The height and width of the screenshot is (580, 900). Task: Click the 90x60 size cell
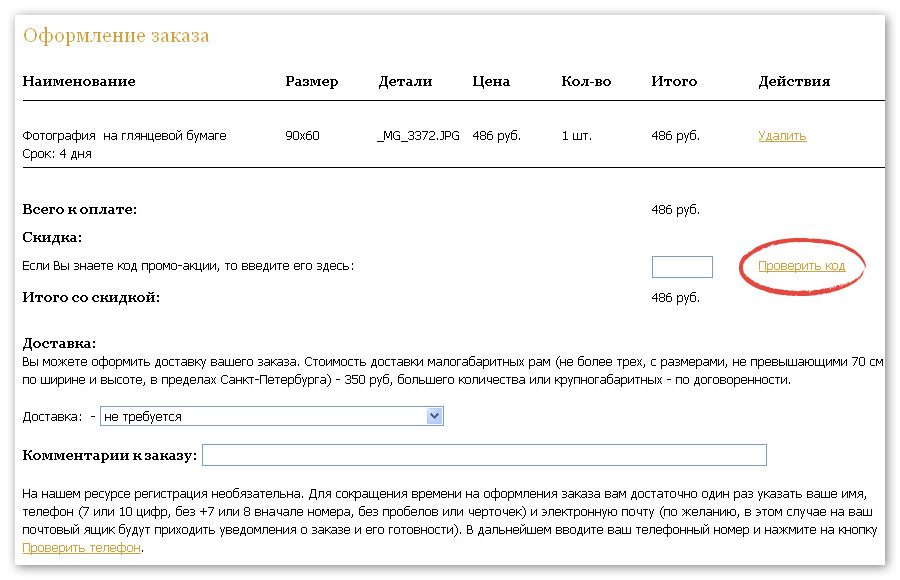point(302,136)
